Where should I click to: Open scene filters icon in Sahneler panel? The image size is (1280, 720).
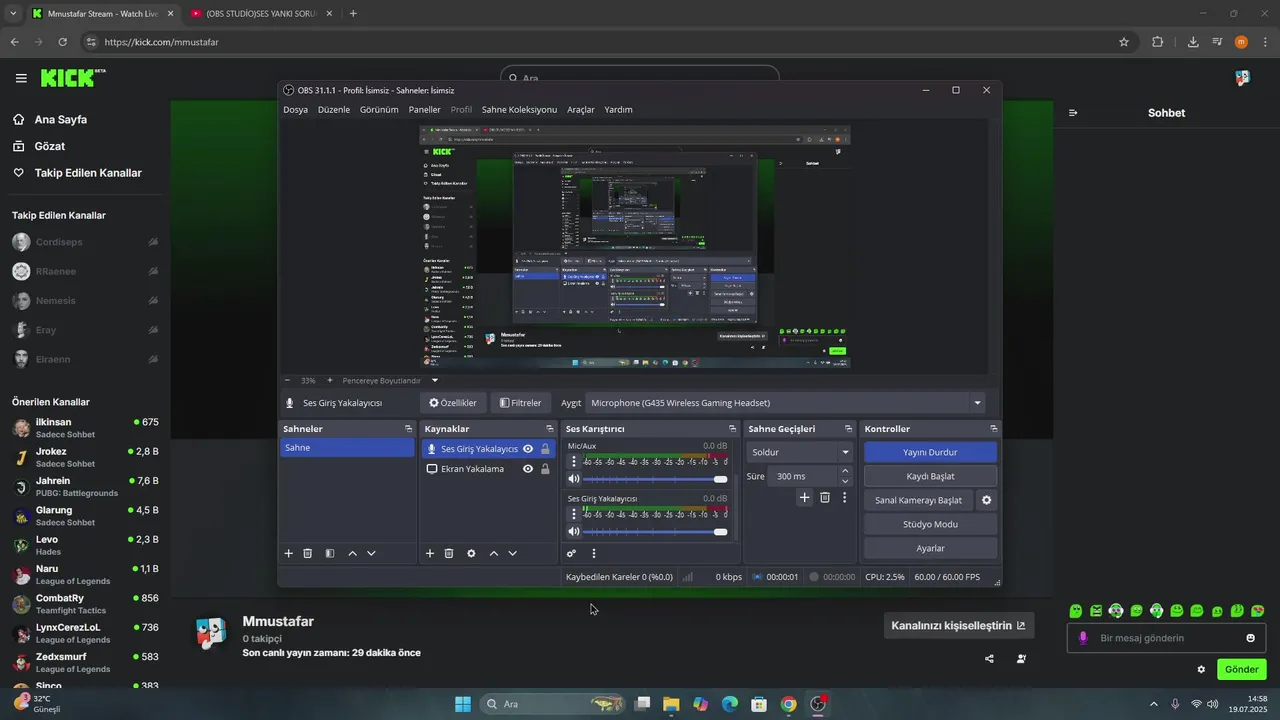point(330,553)
